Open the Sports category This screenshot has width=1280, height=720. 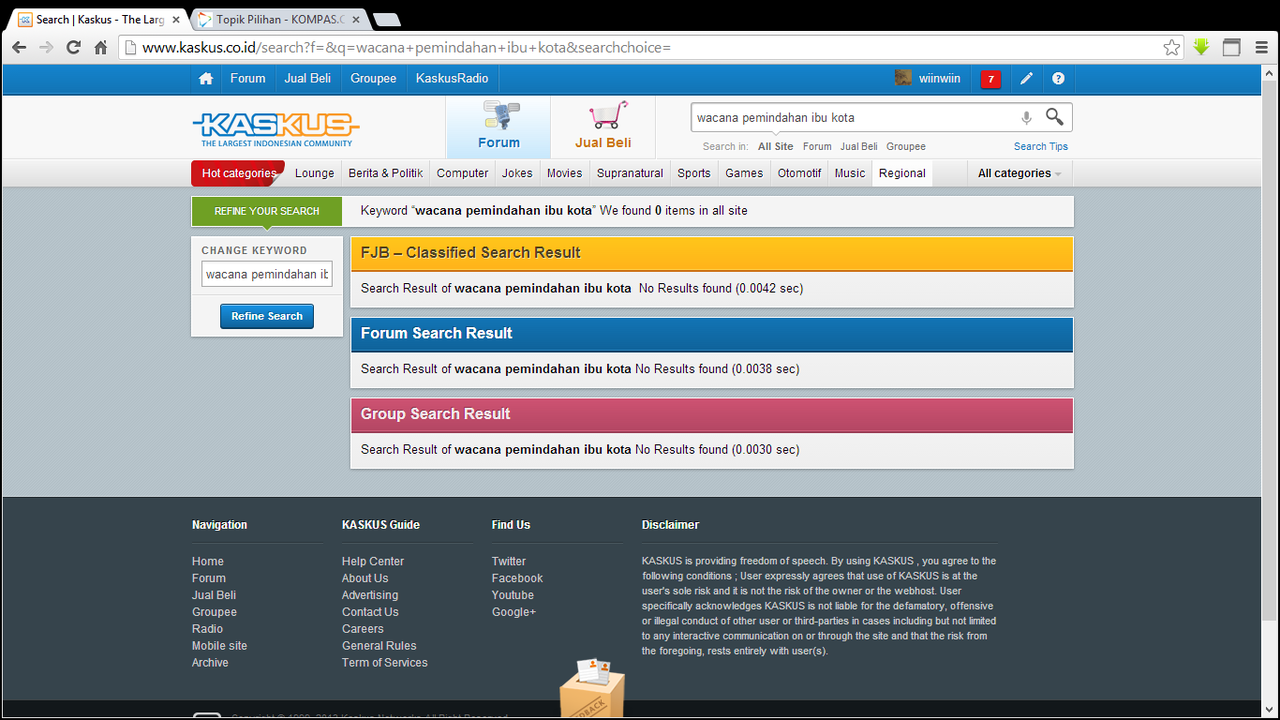(694, 173)
